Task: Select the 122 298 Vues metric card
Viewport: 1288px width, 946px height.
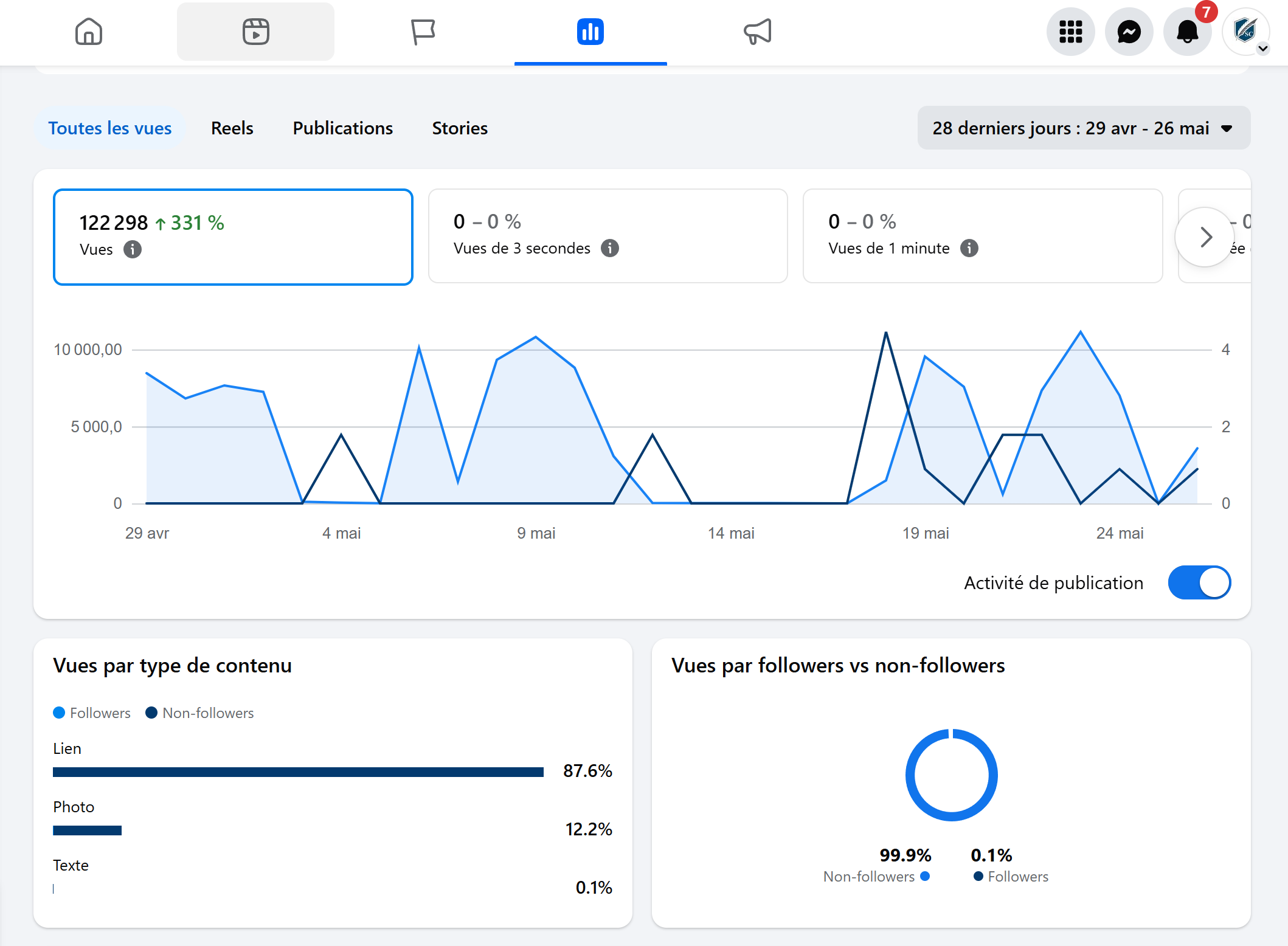Action: (x=233, y=236)
